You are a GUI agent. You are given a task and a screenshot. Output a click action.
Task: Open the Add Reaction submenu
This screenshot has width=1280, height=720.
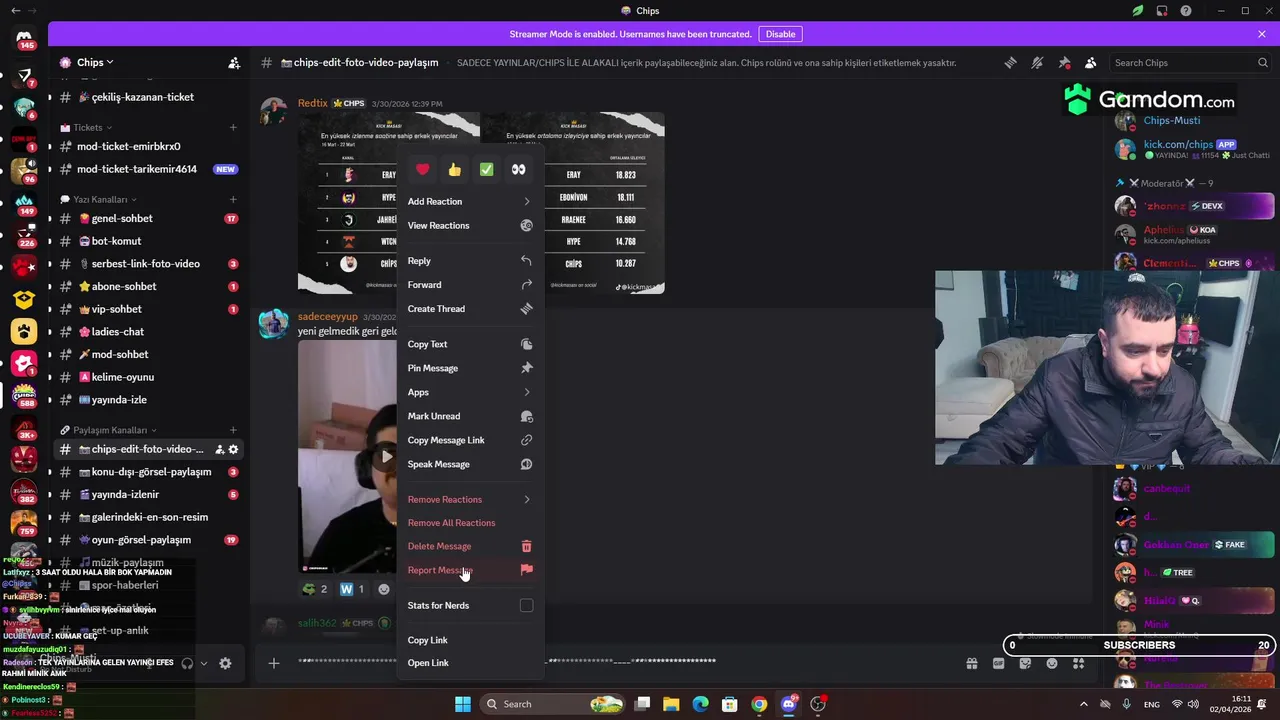point(470,201)
